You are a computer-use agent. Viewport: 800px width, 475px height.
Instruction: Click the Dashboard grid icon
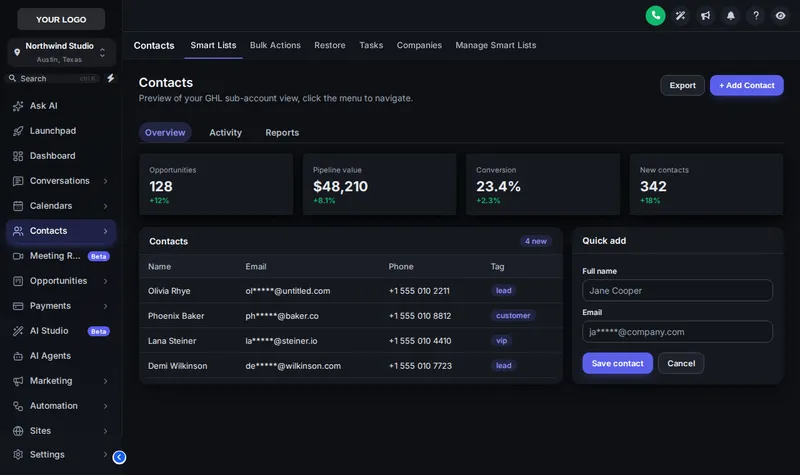coord(18,156)
